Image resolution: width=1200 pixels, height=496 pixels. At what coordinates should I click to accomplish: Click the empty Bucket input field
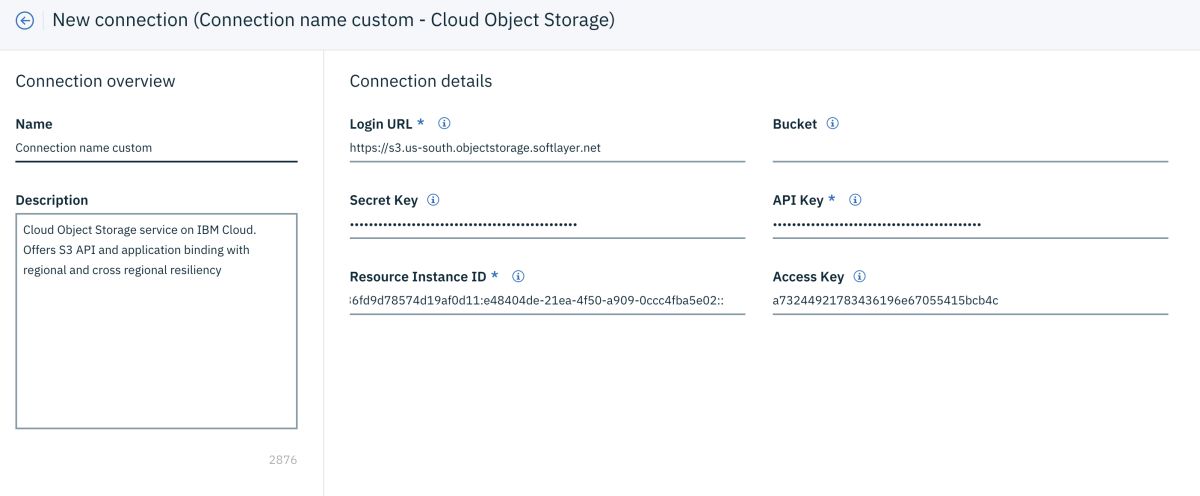click(x=970, y=148)
